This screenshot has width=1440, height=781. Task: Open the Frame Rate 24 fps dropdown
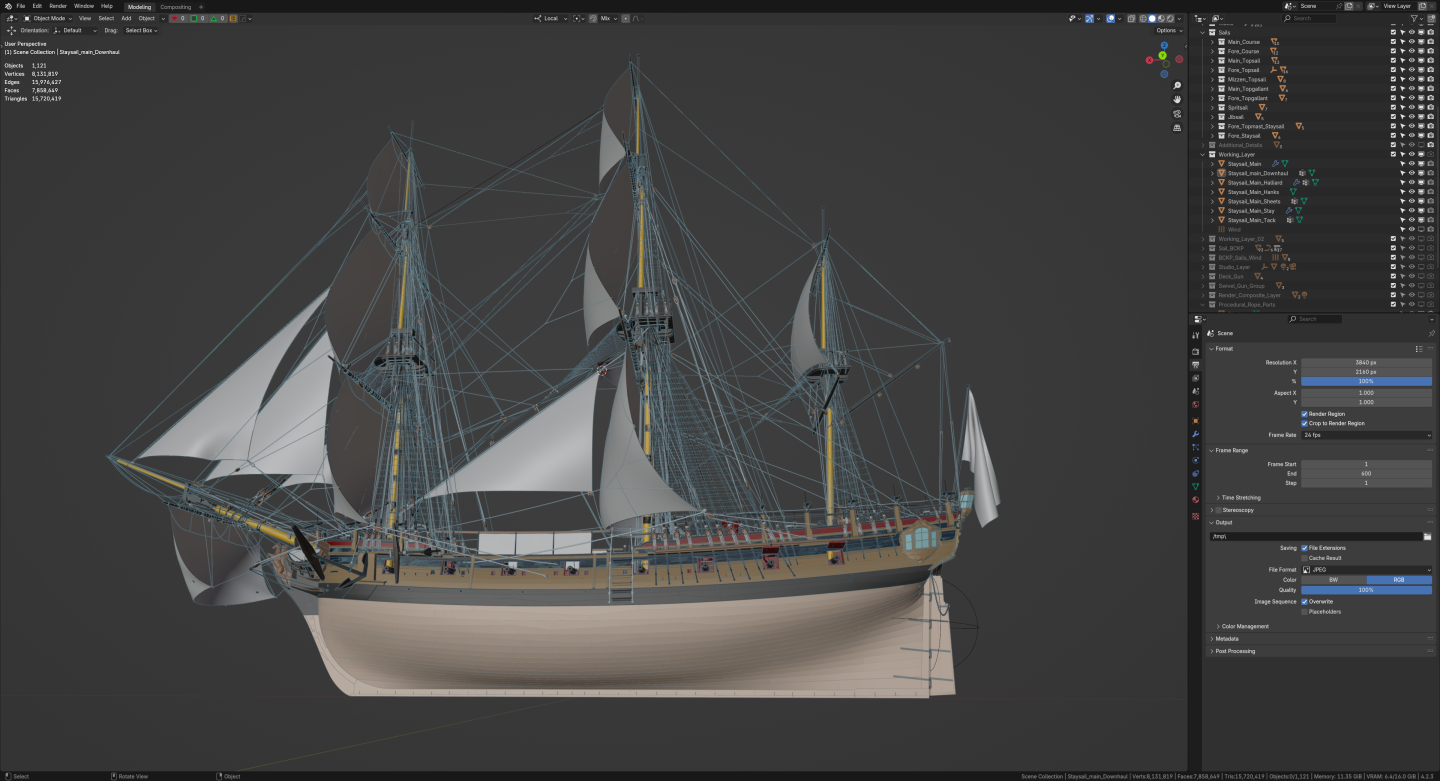click(1366, 435)
